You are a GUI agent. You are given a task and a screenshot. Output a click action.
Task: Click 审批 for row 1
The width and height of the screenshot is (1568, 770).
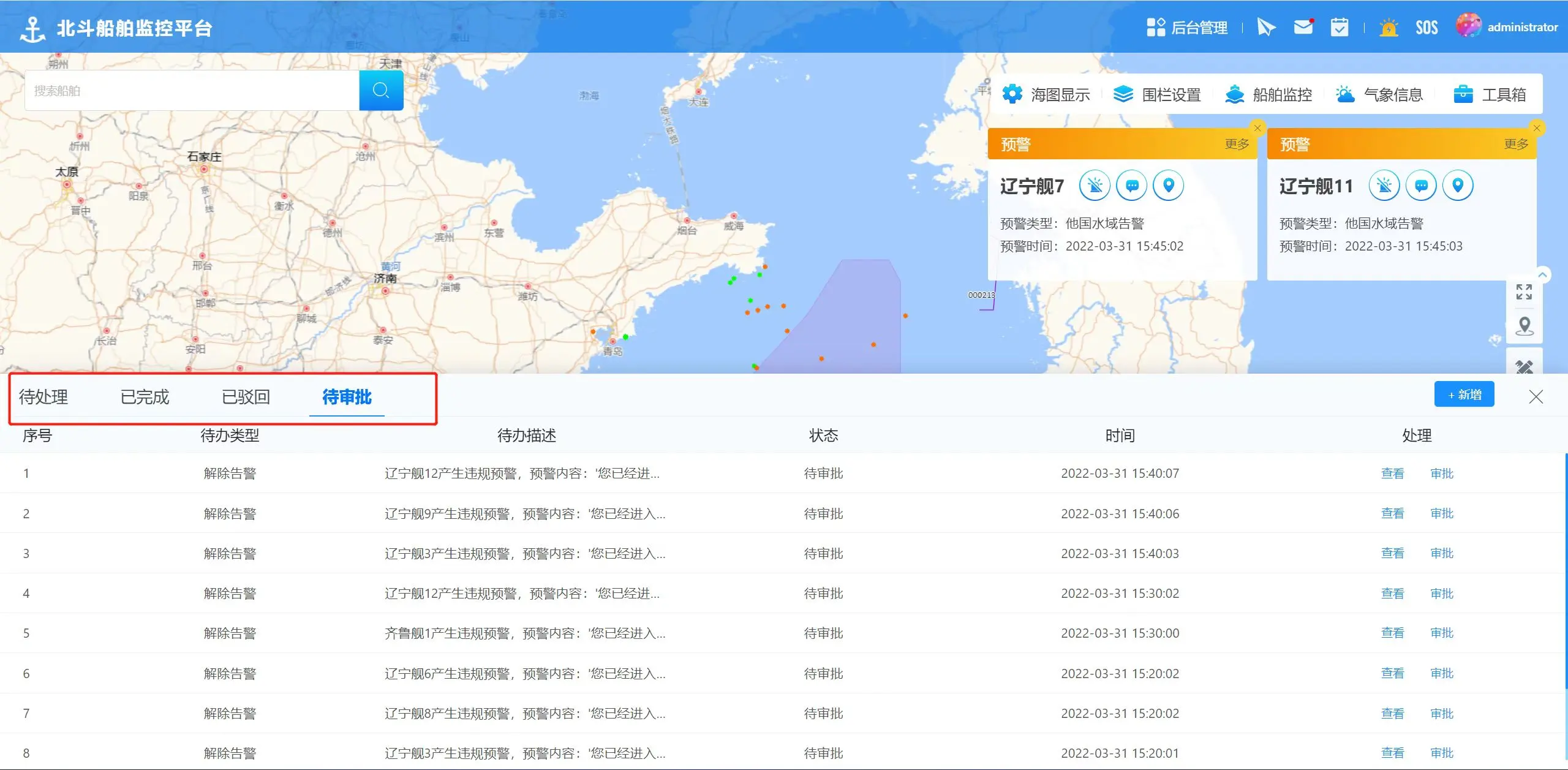(1442, 474)
